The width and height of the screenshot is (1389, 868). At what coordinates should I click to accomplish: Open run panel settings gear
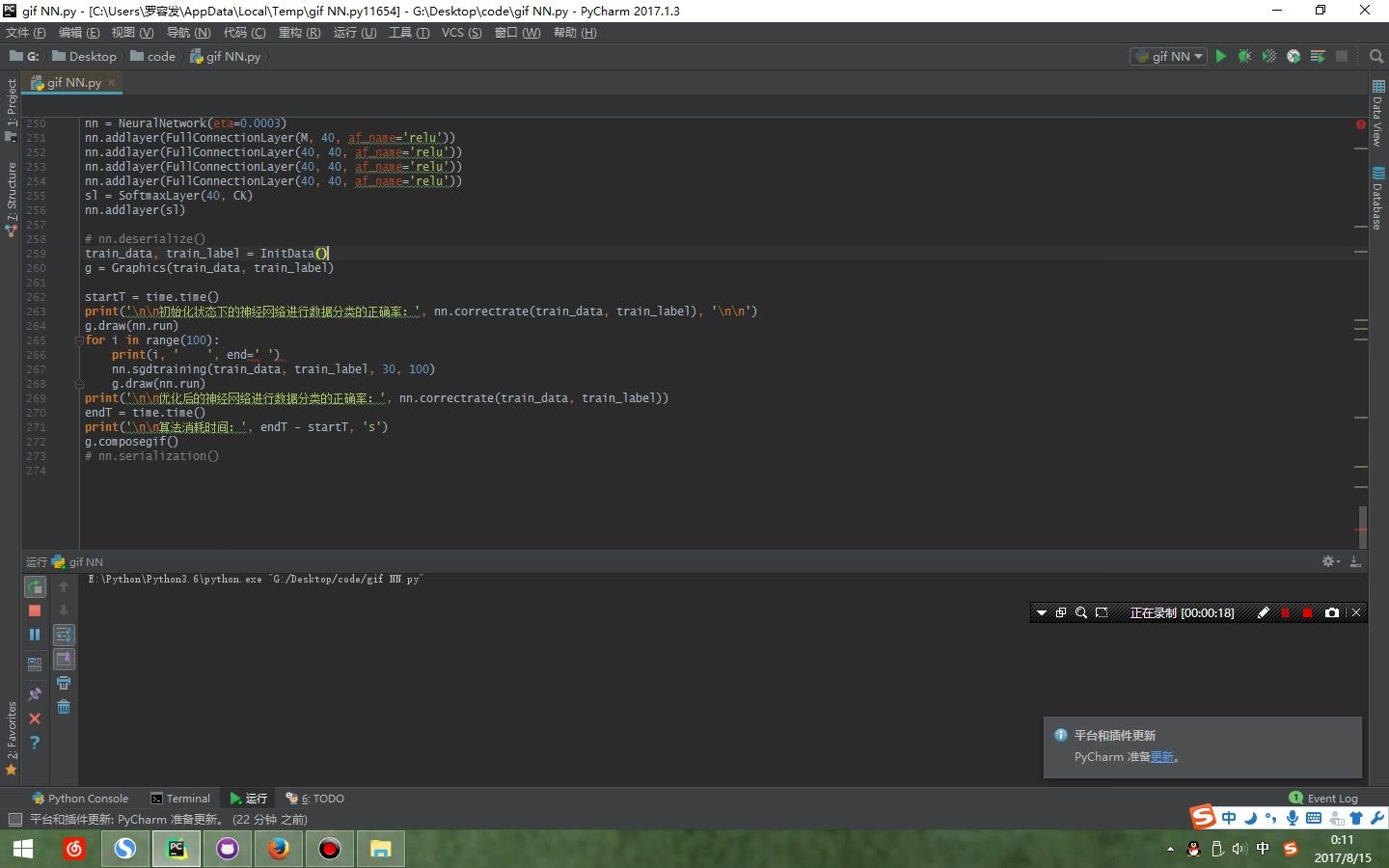tap(1330, 561)
